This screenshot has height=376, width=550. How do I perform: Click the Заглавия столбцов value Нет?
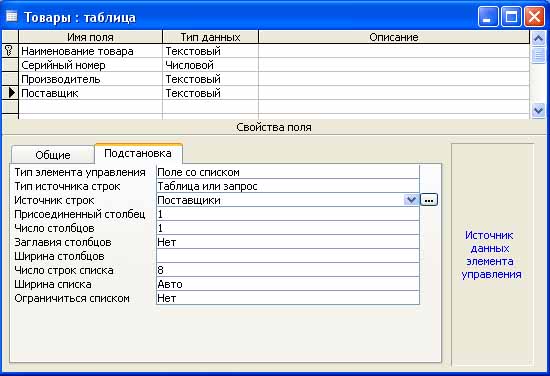pyautogui.click(x=288, y=242)
